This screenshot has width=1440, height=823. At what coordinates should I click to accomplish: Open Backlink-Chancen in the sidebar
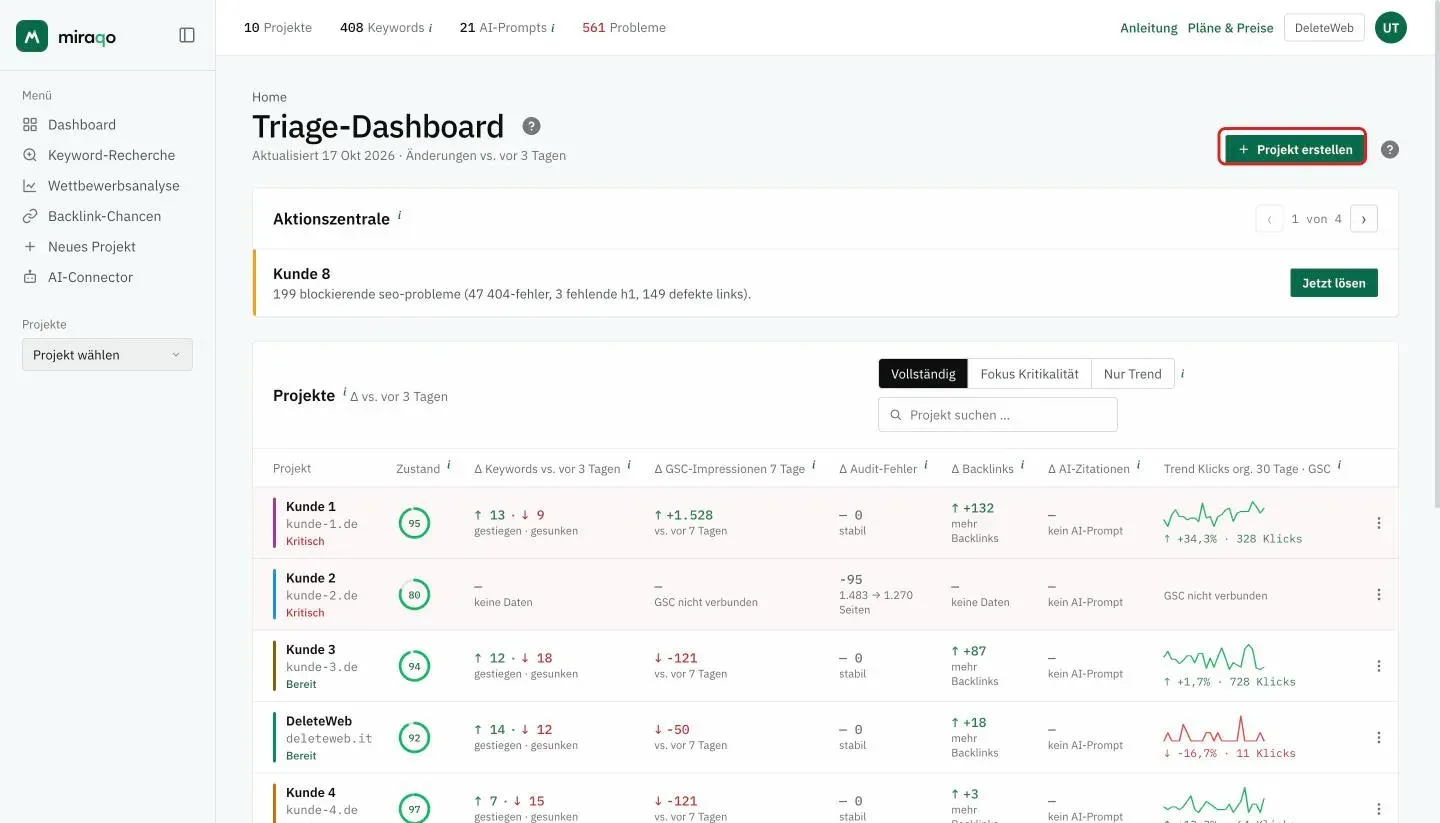click(x=107, y=216)
